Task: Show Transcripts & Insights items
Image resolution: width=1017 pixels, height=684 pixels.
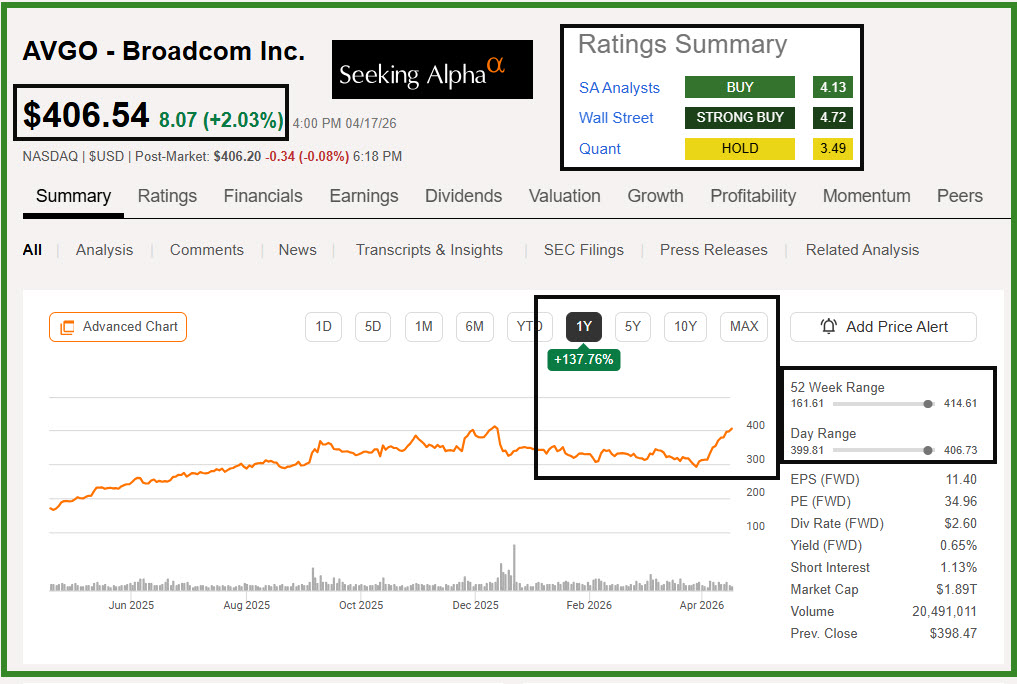Action: [429, 250]
